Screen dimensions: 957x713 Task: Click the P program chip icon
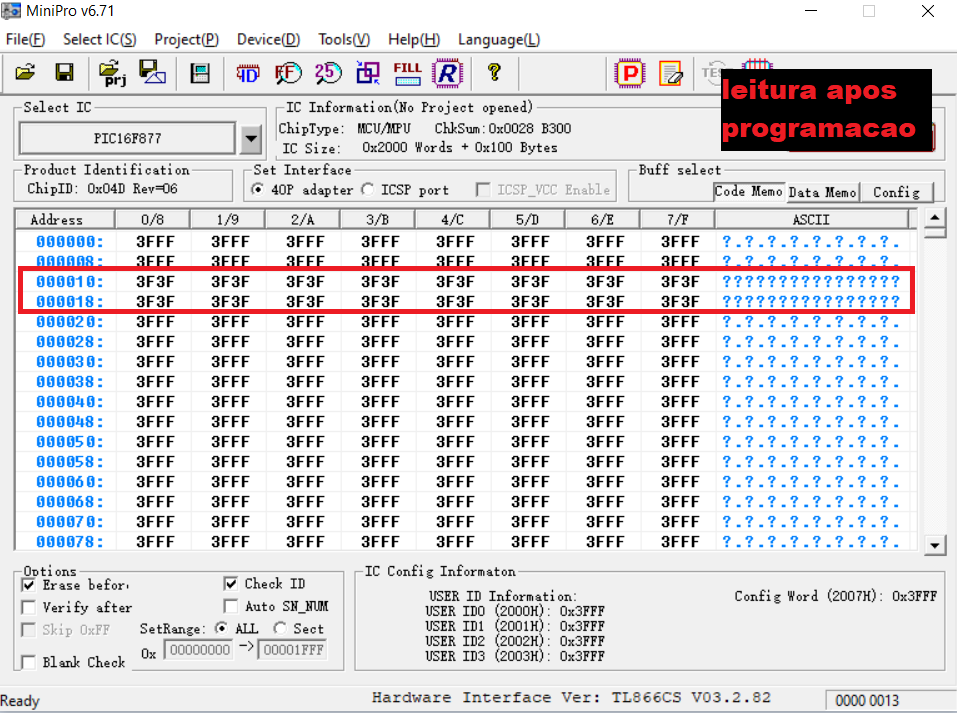630,73
